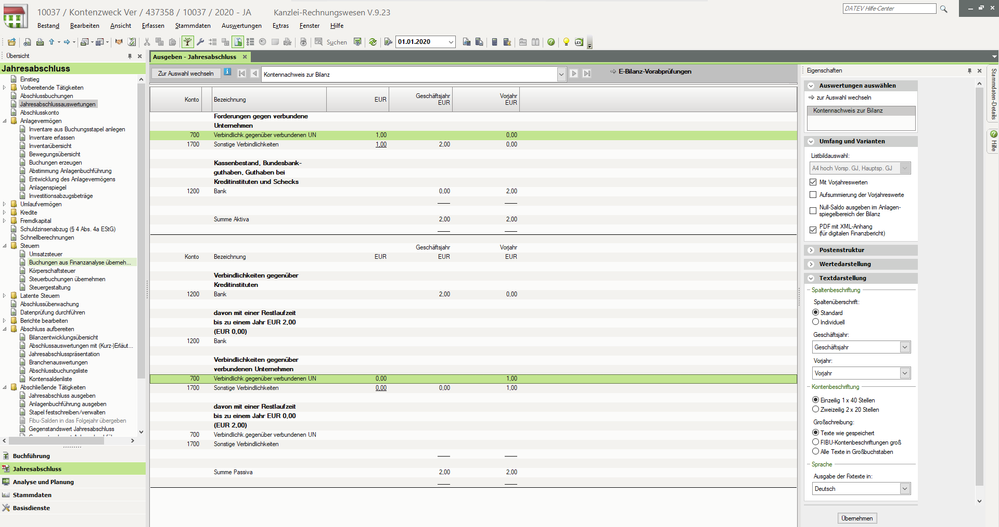
Task: Open the Bestand menu
Action: 48,25
